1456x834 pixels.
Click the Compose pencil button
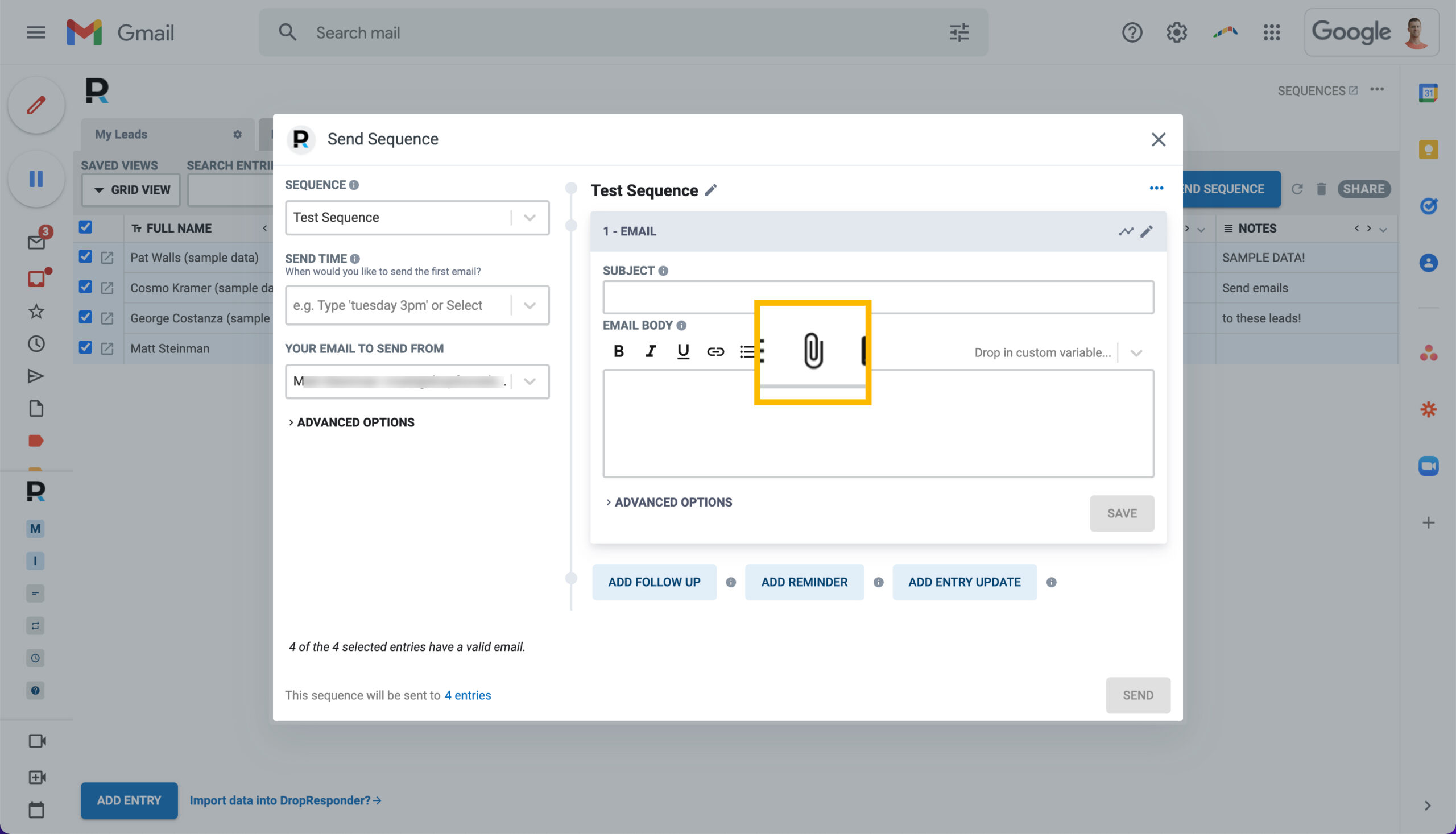click(36, 105)
